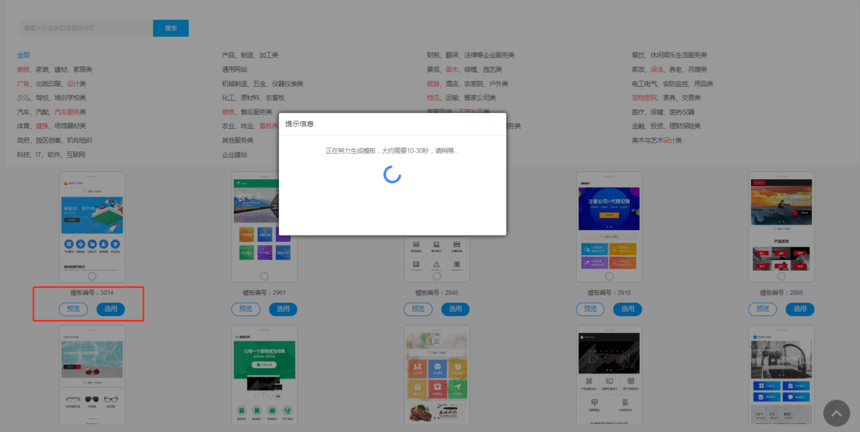
Task: Click 选用 under template 2948
Action: pyautogui.click(x=455, y=309)
